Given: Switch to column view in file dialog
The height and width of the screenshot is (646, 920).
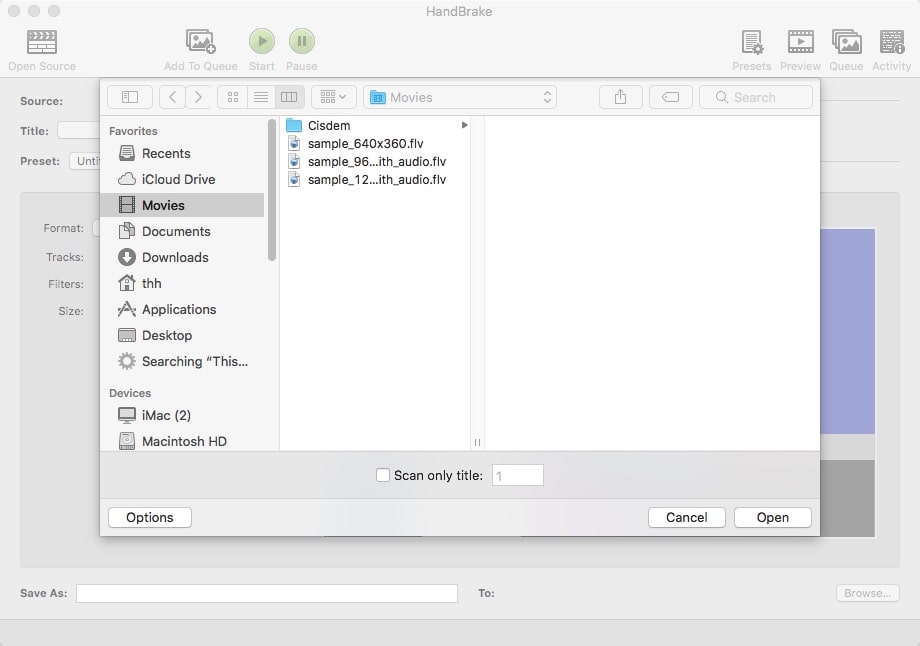Looking at the screenshot, I should tap(289, 97).
